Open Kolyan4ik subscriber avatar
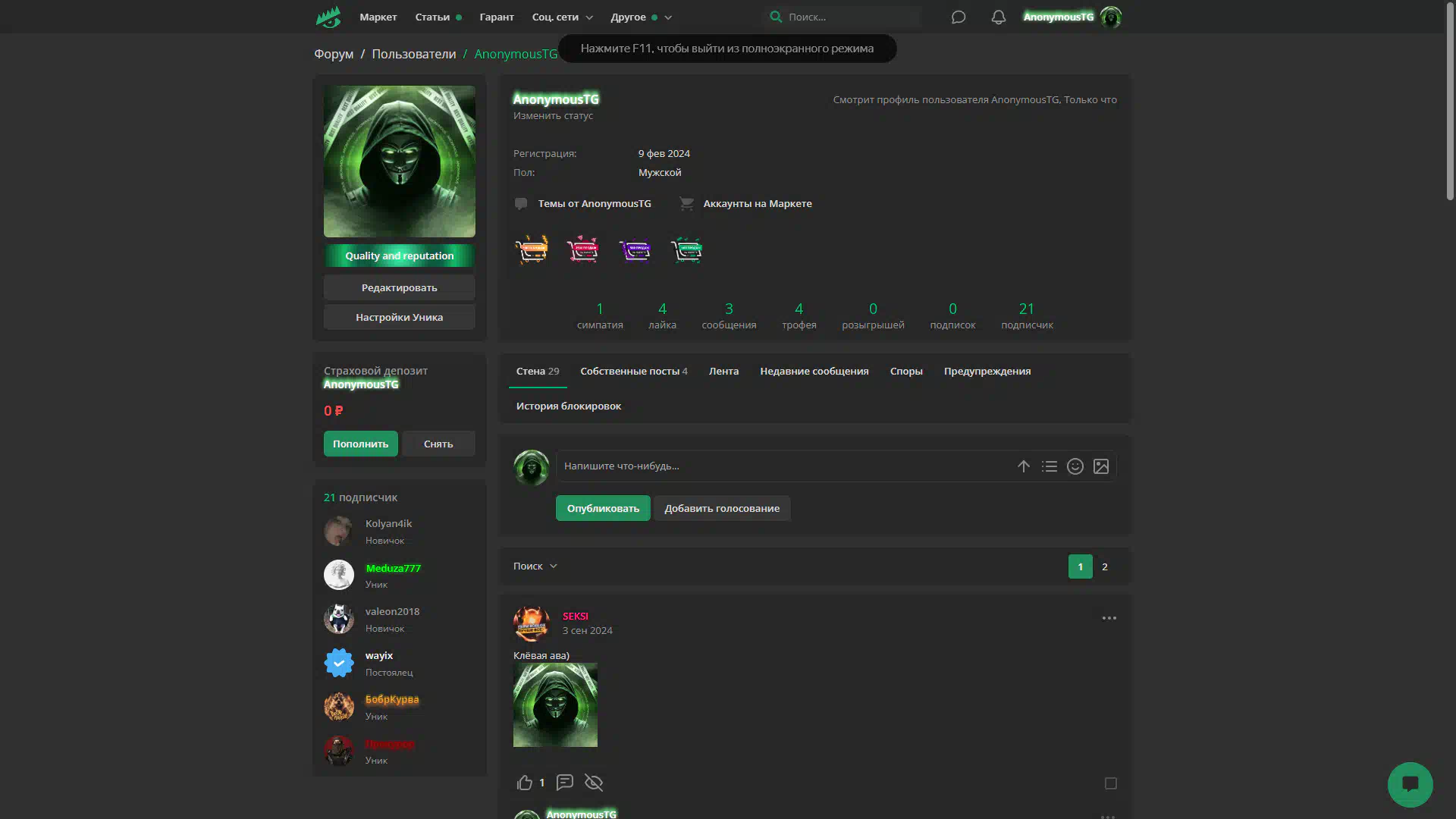 pyautogui.click(x=339, y=531)
